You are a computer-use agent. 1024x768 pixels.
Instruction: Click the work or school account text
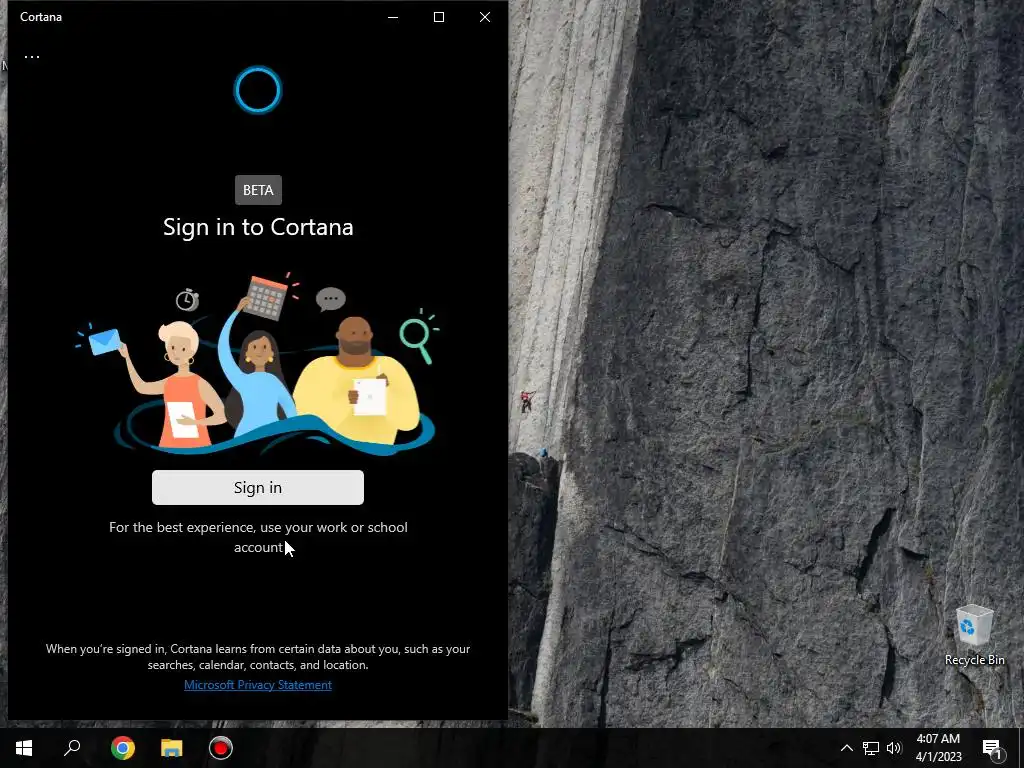pyautogui.click(x=258, y=537)
